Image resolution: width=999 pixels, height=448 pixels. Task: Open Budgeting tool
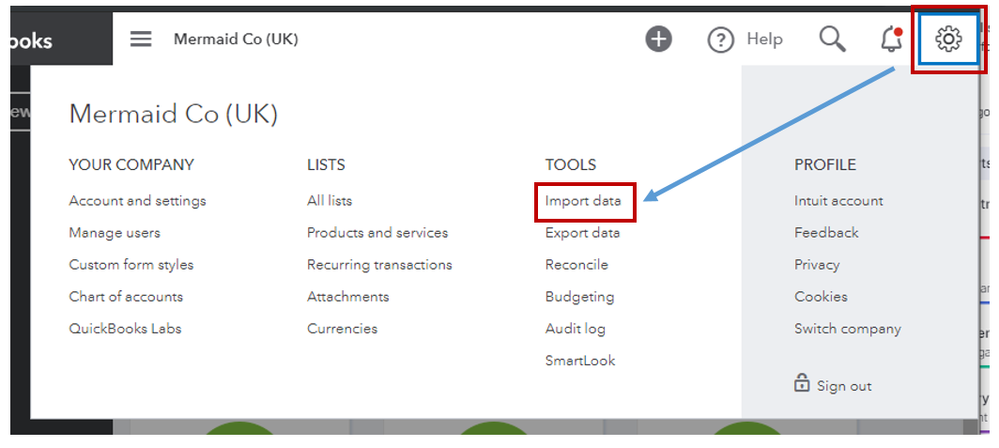click(580, 297)
